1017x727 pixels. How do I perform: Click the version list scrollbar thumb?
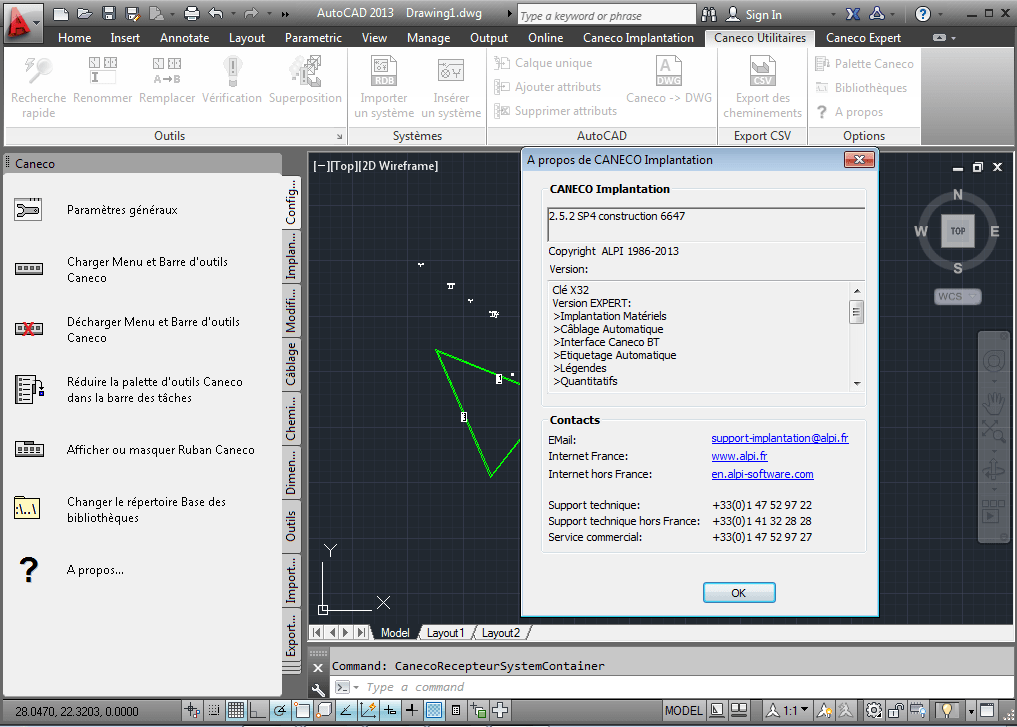[x=856, y=312]
